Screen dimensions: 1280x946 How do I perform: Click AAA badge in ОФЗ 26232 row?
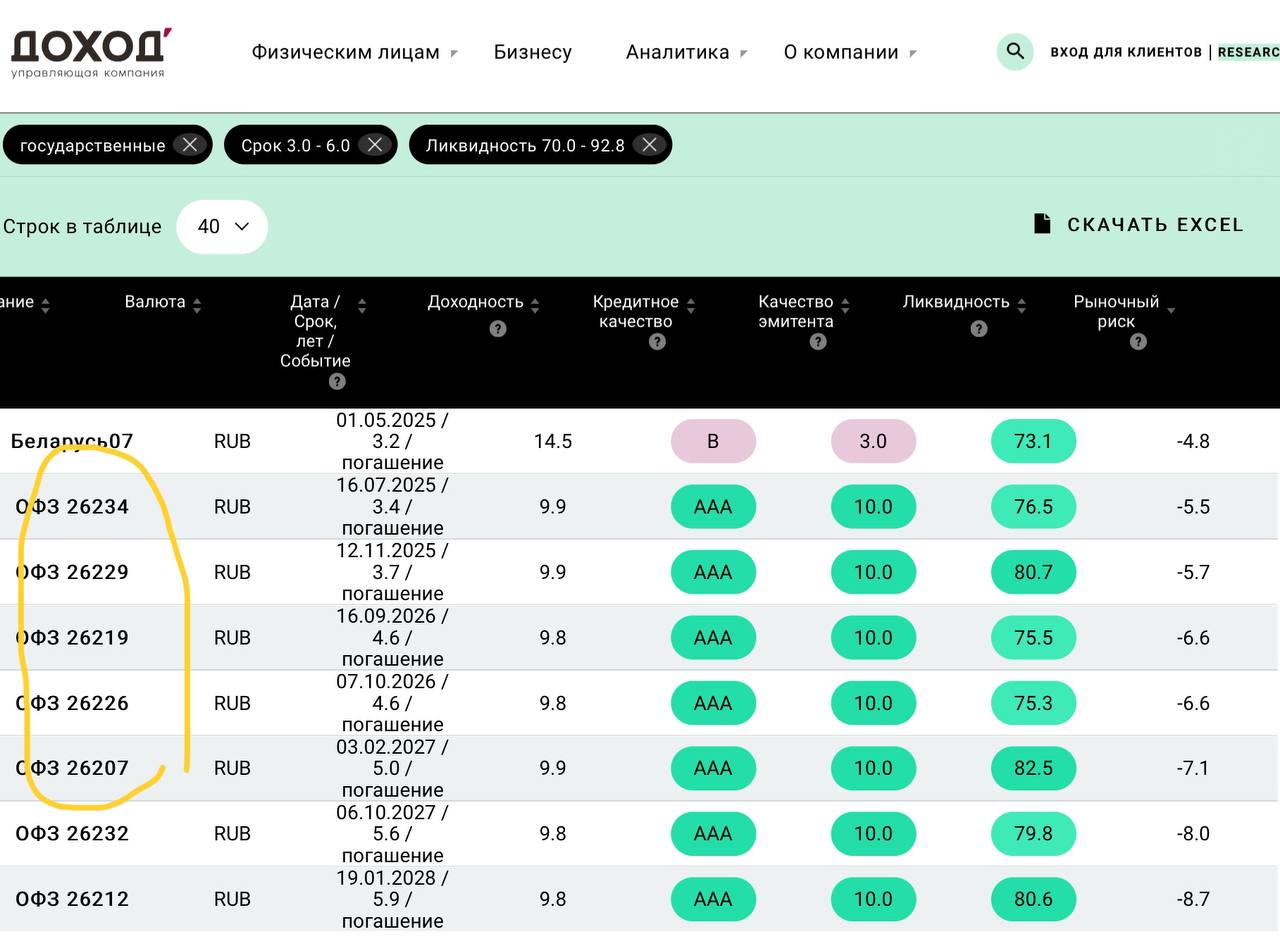713,834
